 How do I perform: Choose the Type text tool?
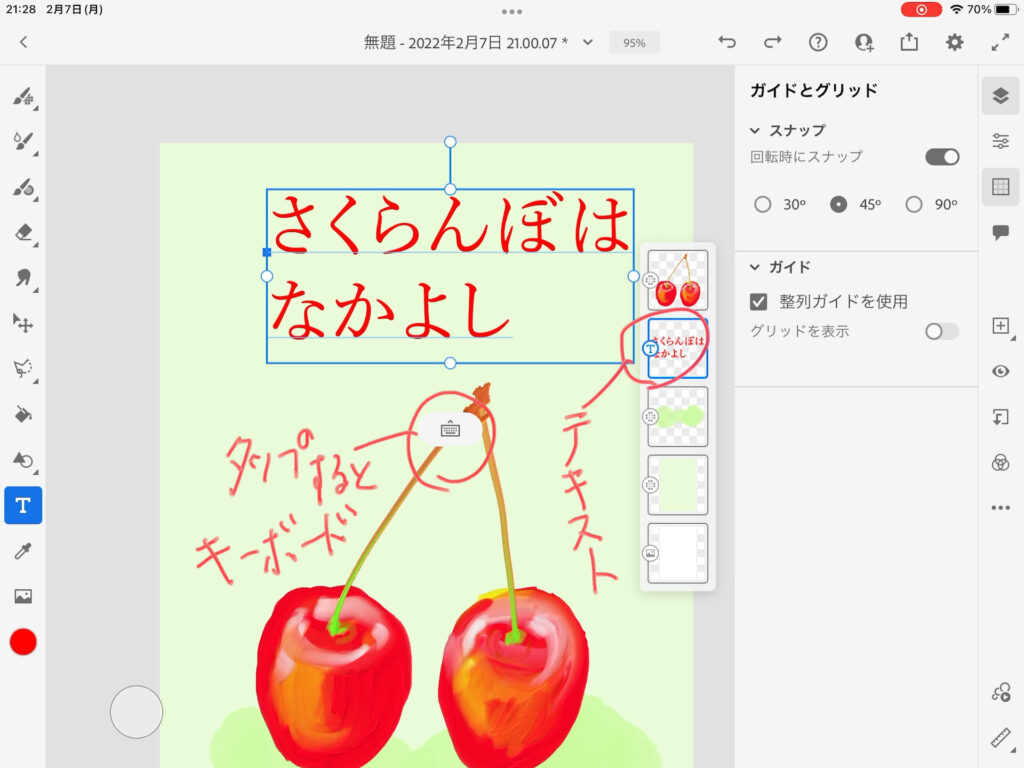[x=23, y=506]
